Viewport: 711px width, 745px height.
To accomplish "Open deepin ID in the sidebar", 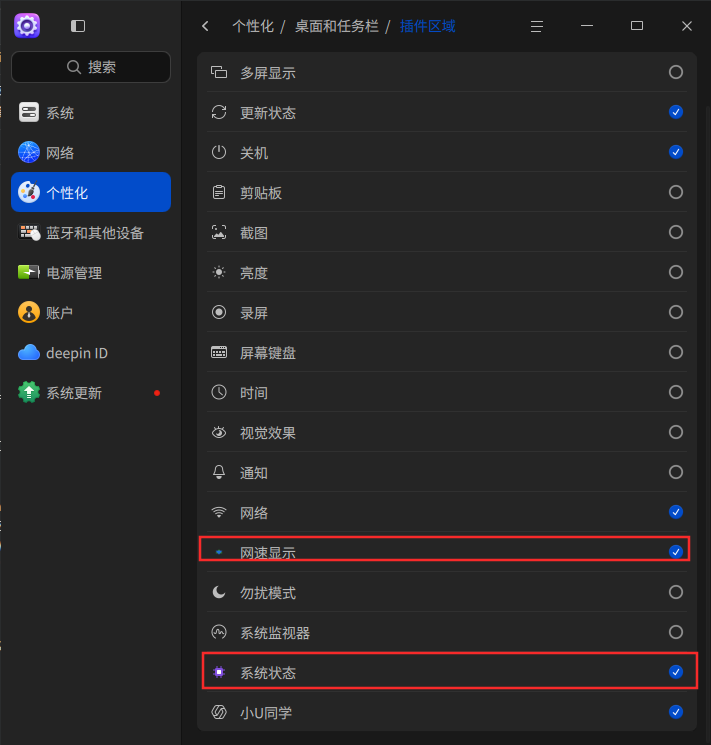I will click(x=91, y=353).
